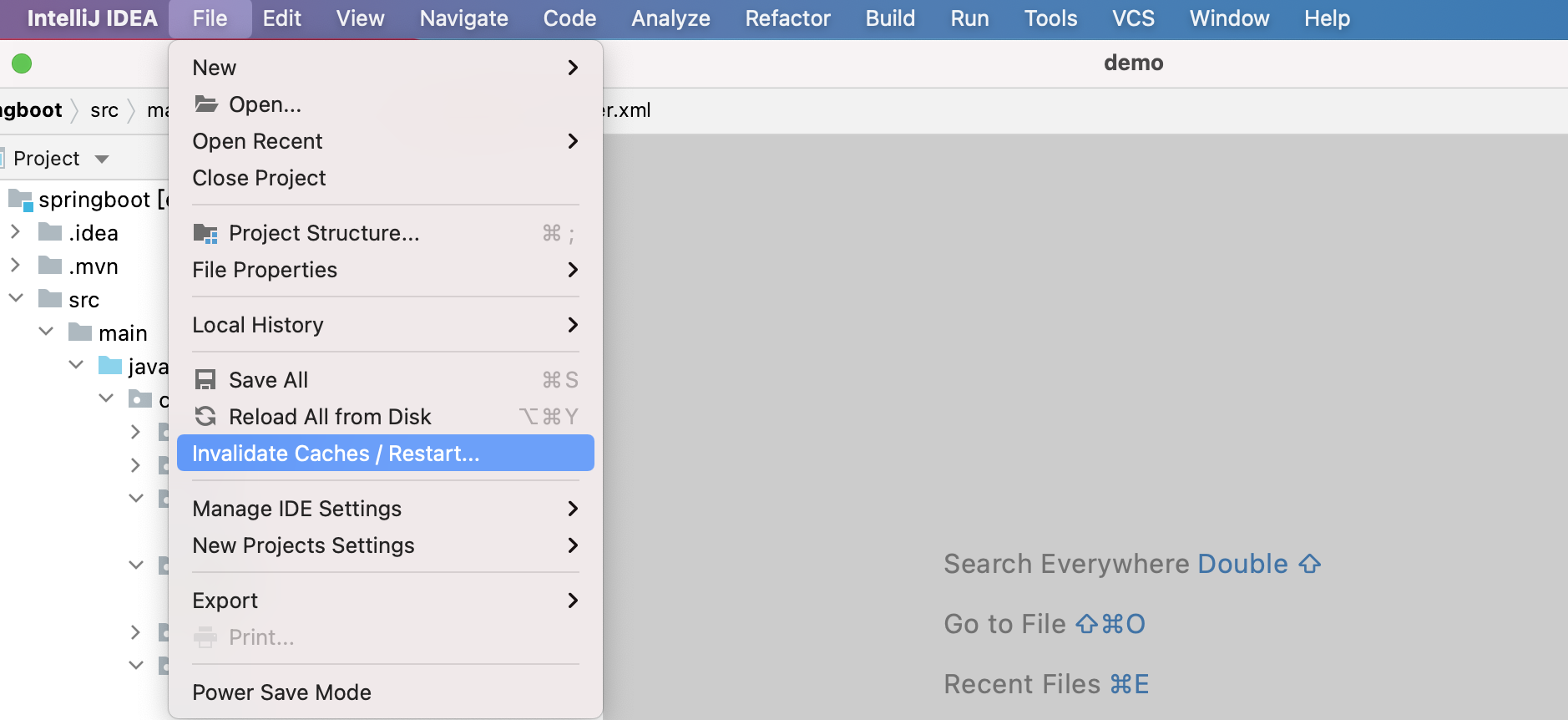Viewport: 1568px width, 720px height.
Task: Click the java source folder icon
Action: (x=110, y=366)
